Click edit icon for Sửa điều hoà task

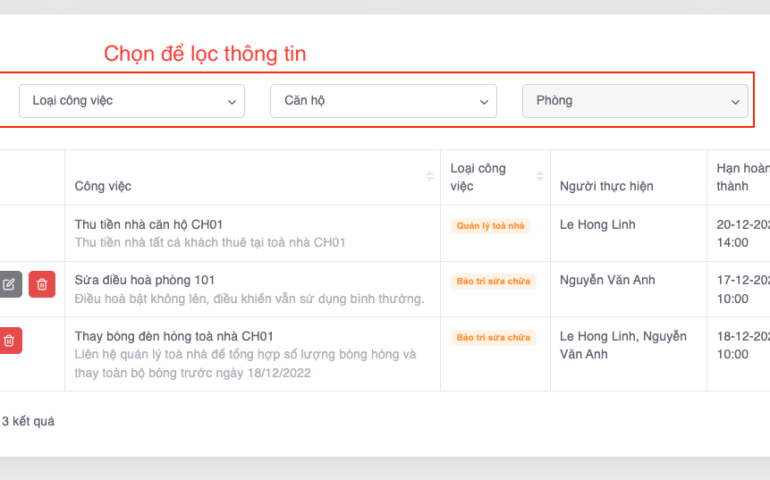9,284
